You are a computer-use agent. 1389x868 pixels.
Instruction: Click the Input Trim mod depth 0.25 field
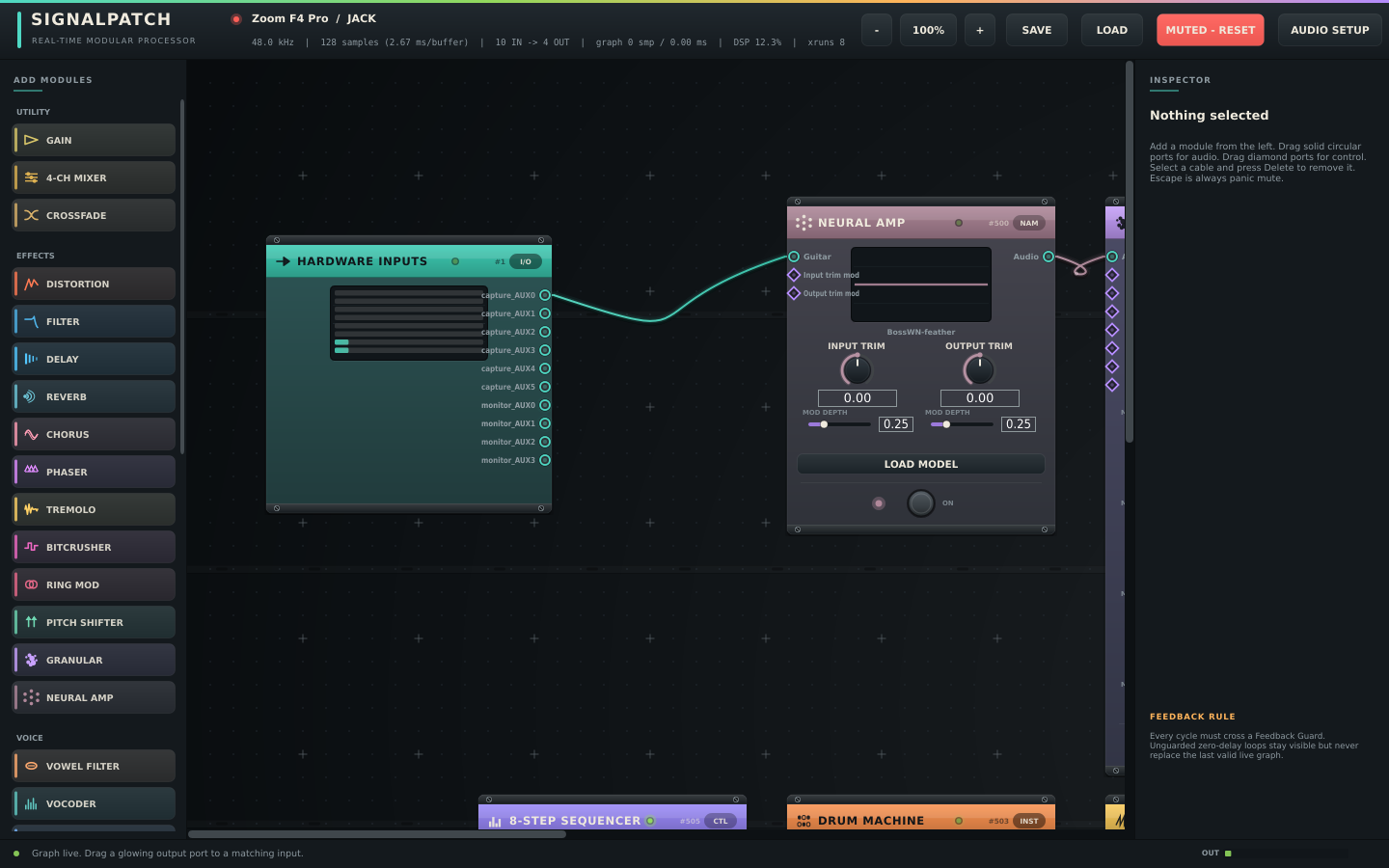pyautogui.click(x=896, y=424)
